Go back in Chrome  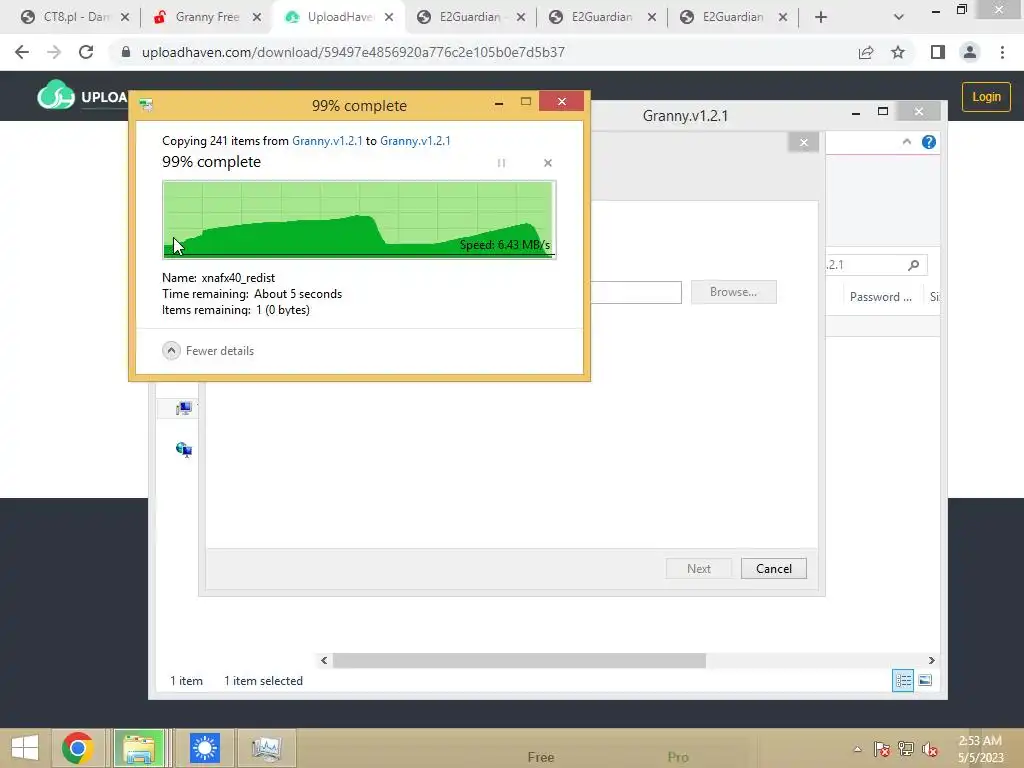[x=22, y=52]
